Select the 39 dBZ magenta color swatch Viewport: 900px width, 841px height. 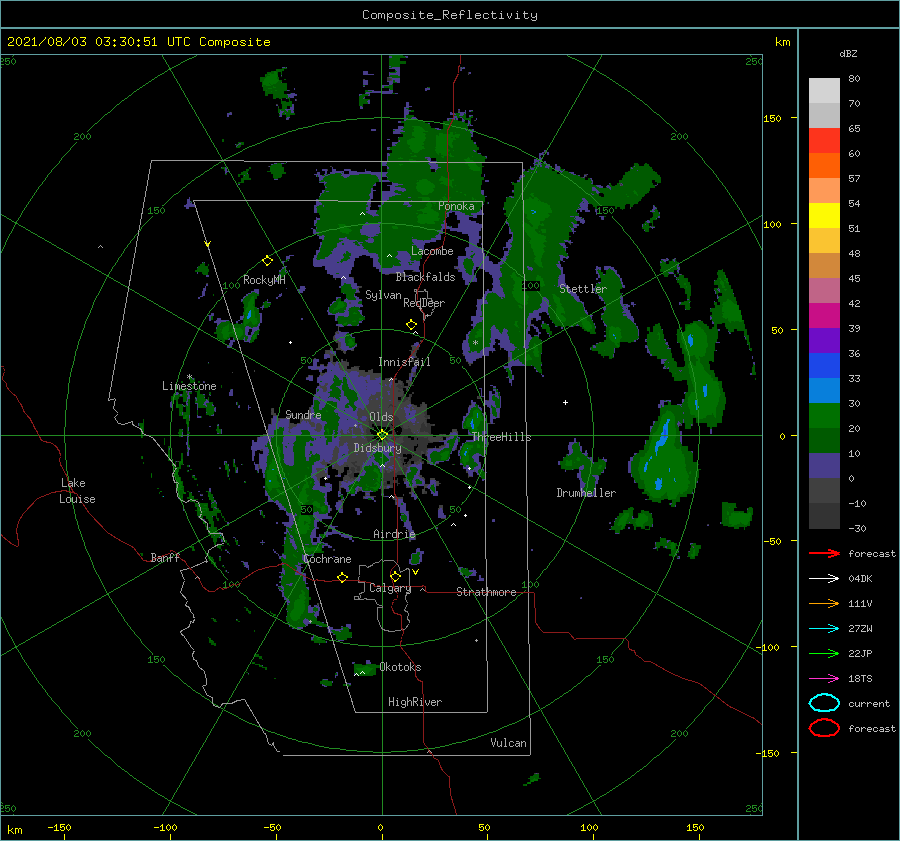click(x=824, y=316)
